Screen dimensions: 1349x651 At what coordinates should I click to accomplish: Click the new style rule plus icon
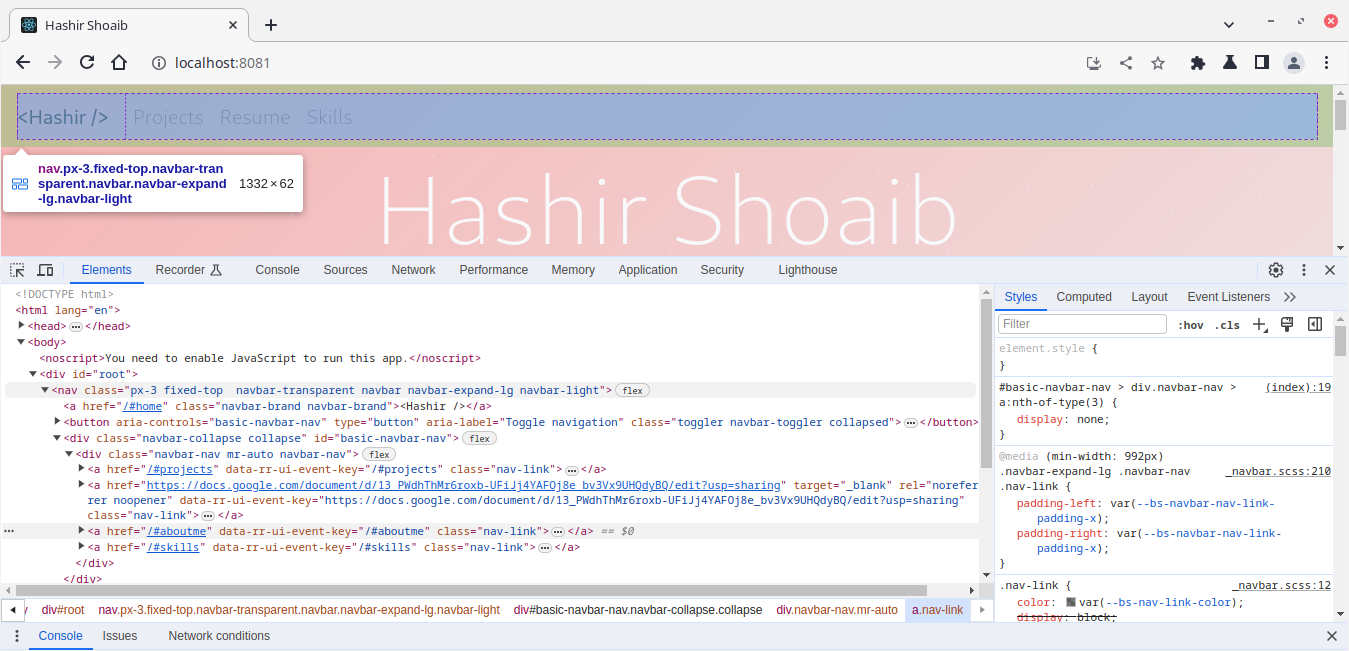tap(1260, 325)
